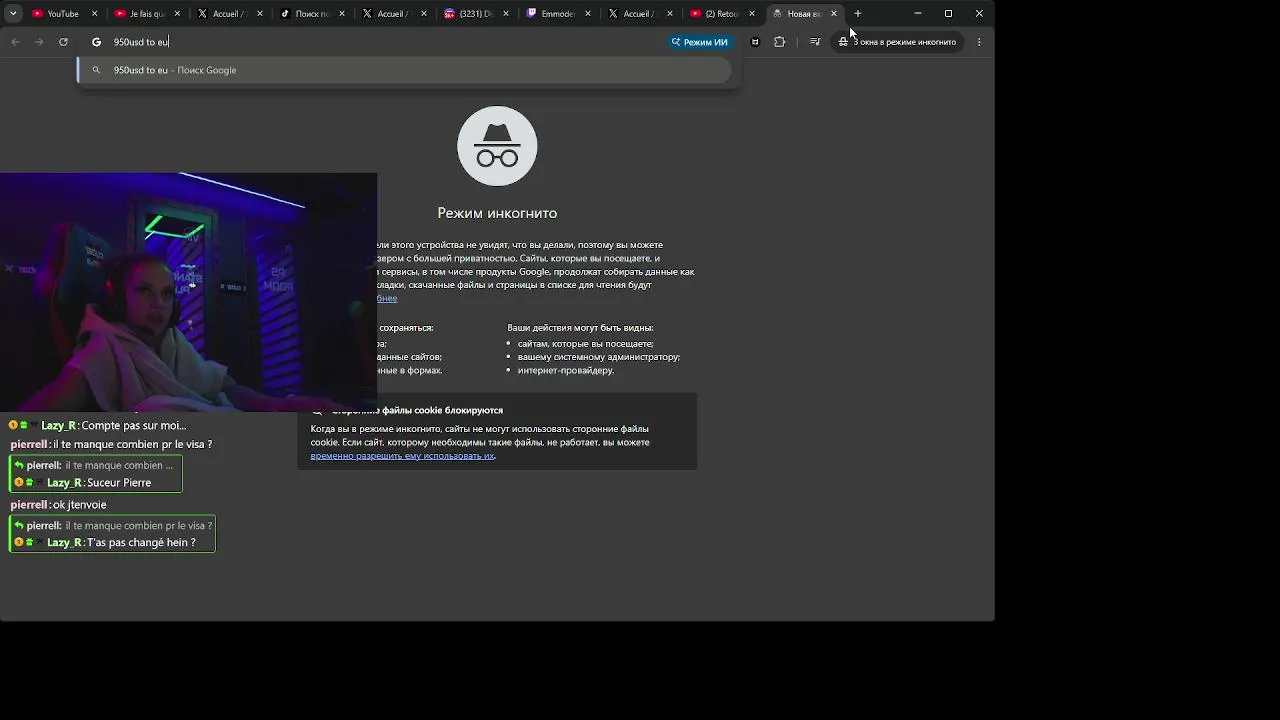Click the "3 окна в режиме инкогнито" chip
Image resolution: width=1280 pixels, height=720 pixels.
pos(897,42)
